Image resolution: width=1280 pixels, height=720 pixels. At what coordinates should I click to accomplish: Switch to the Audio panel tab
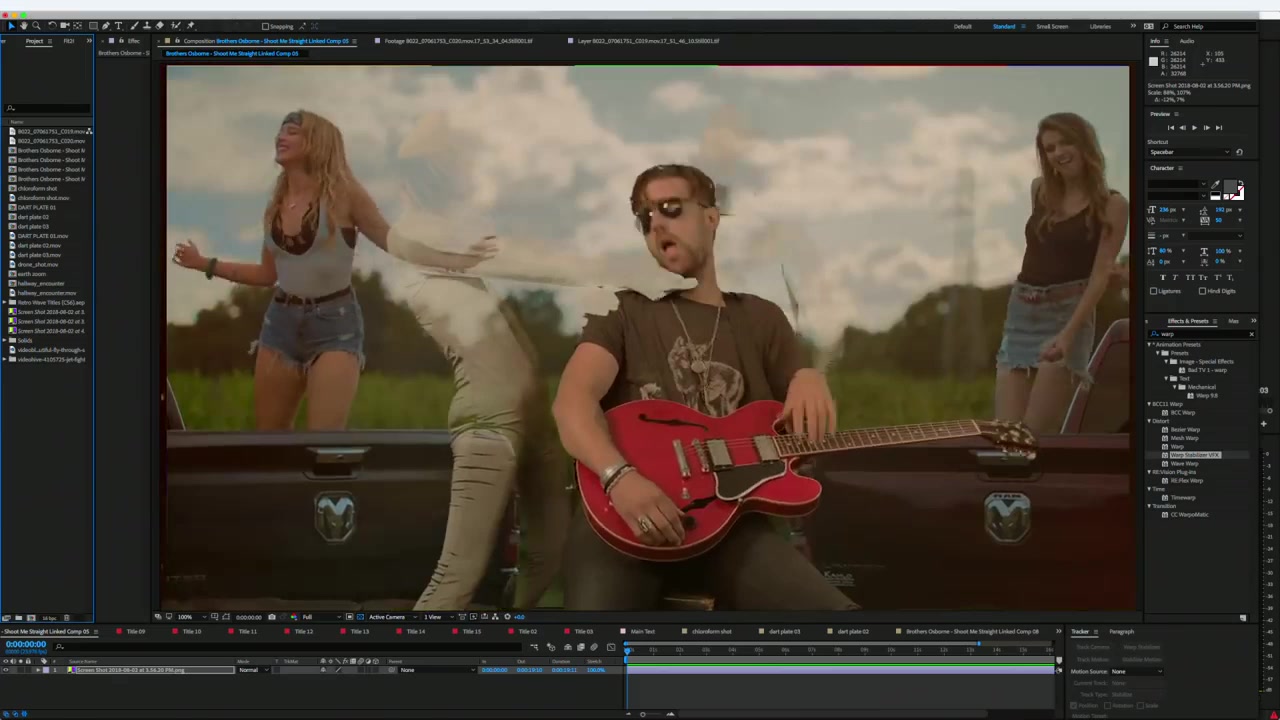[x=1186, y=41]
